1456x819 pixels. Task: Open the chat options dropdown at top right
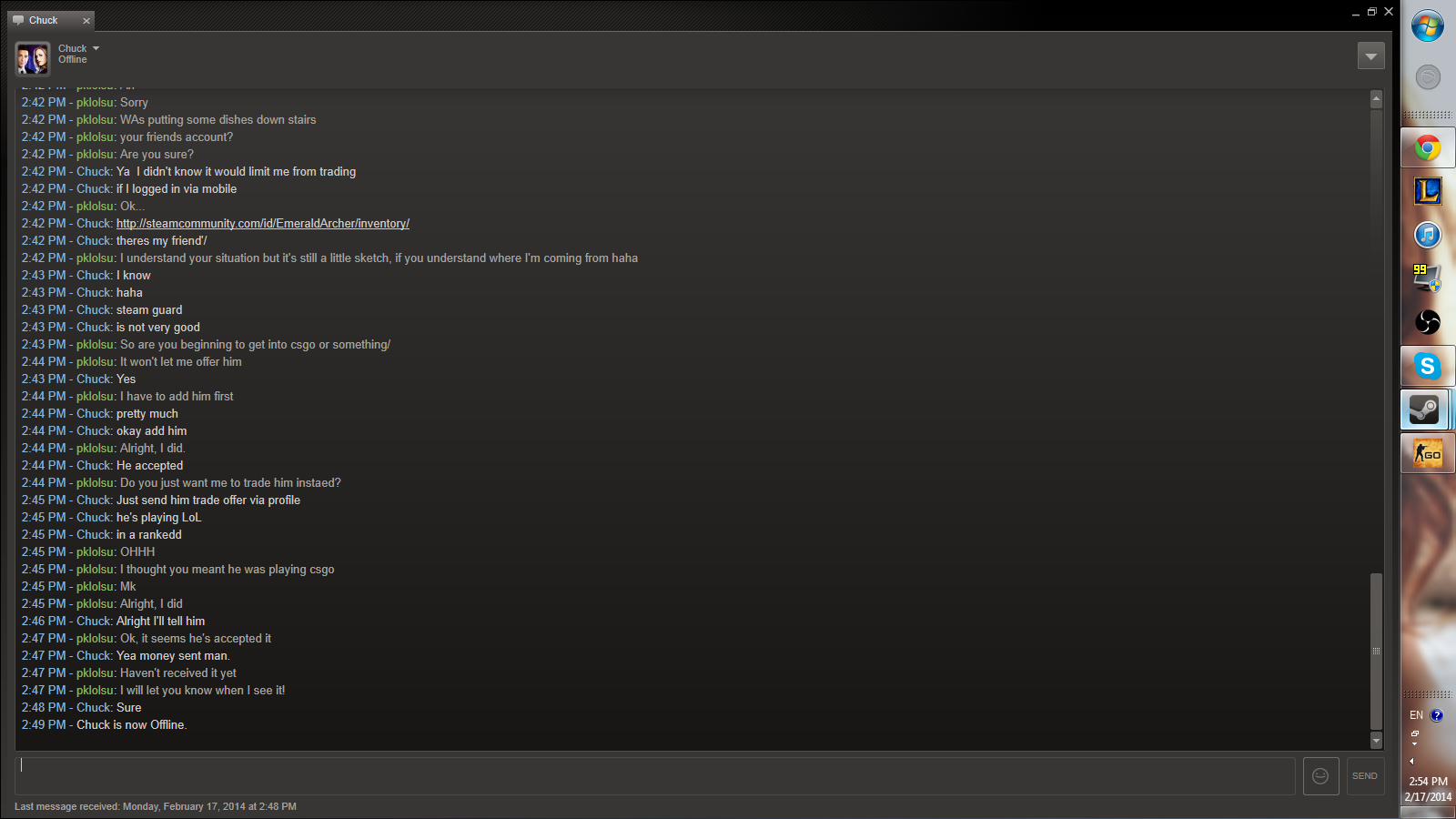click(1370, 56)
